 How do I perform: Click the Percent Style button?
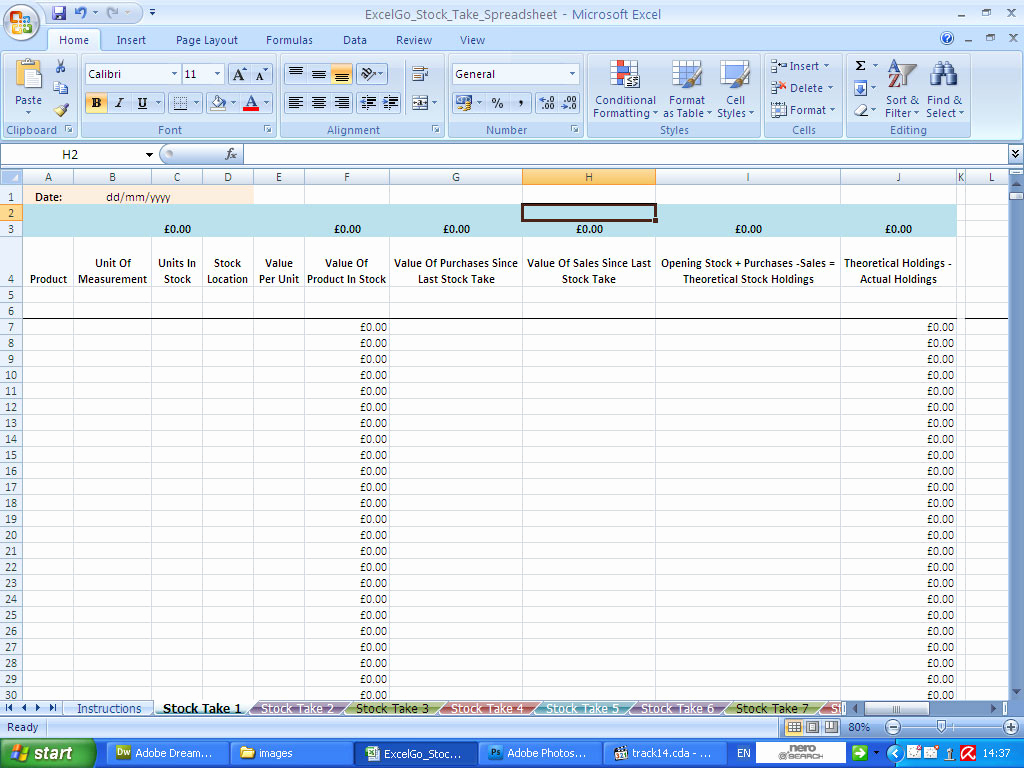497,103
